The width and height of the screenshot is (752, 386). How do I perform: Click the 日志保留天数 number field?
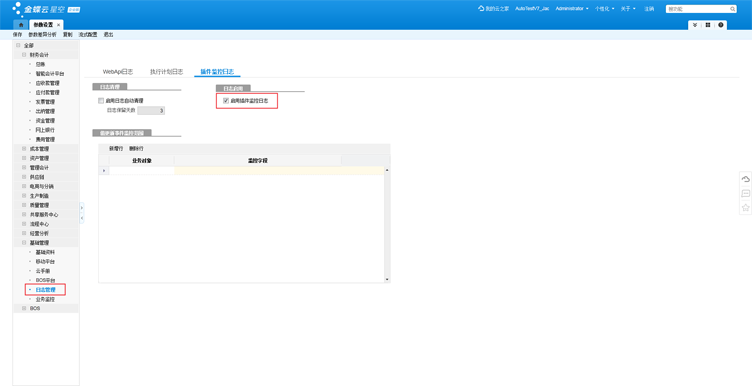[151, 111]
